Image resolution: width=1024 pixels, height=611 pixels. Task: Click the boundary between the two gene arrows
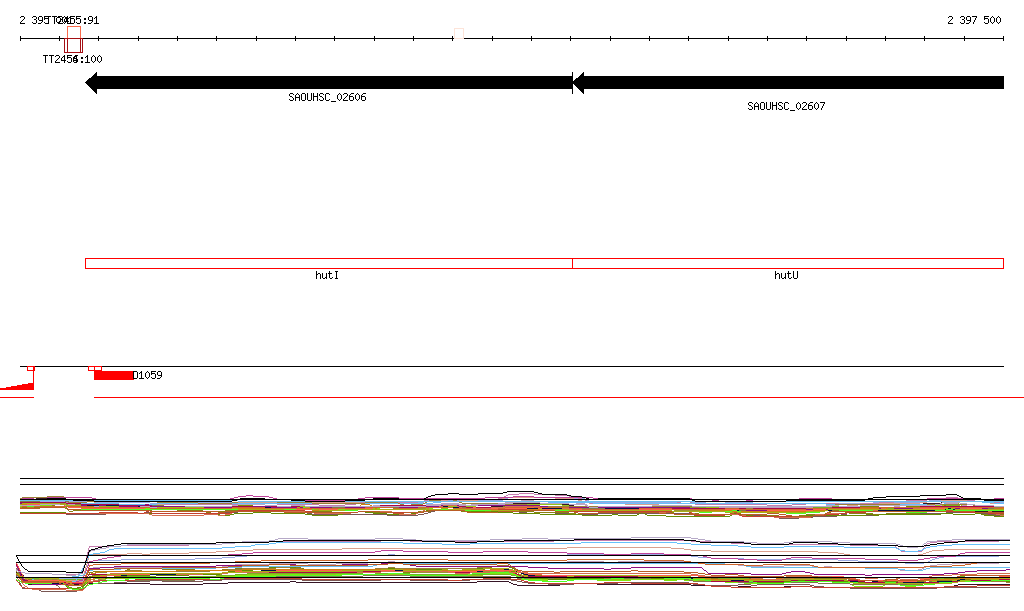[x=572, y=83]
